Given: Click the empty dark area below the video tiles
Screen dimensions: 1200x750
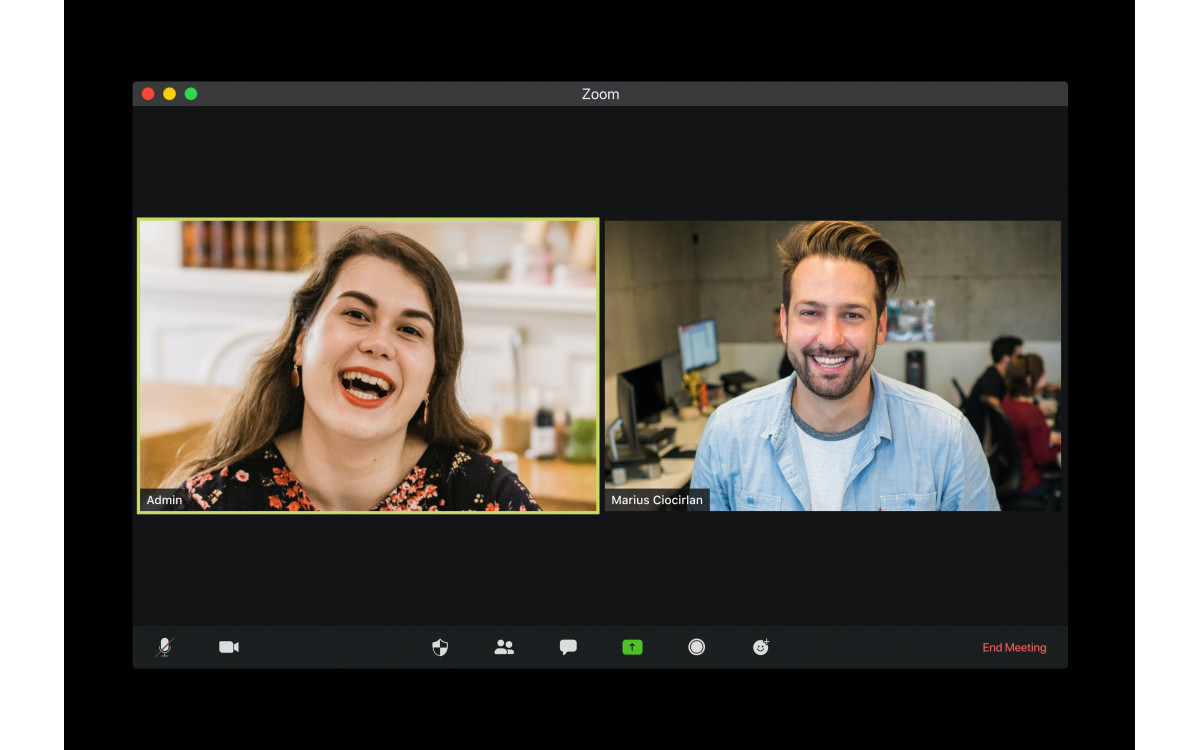Looking at the screenshot, I should point(600,568).
